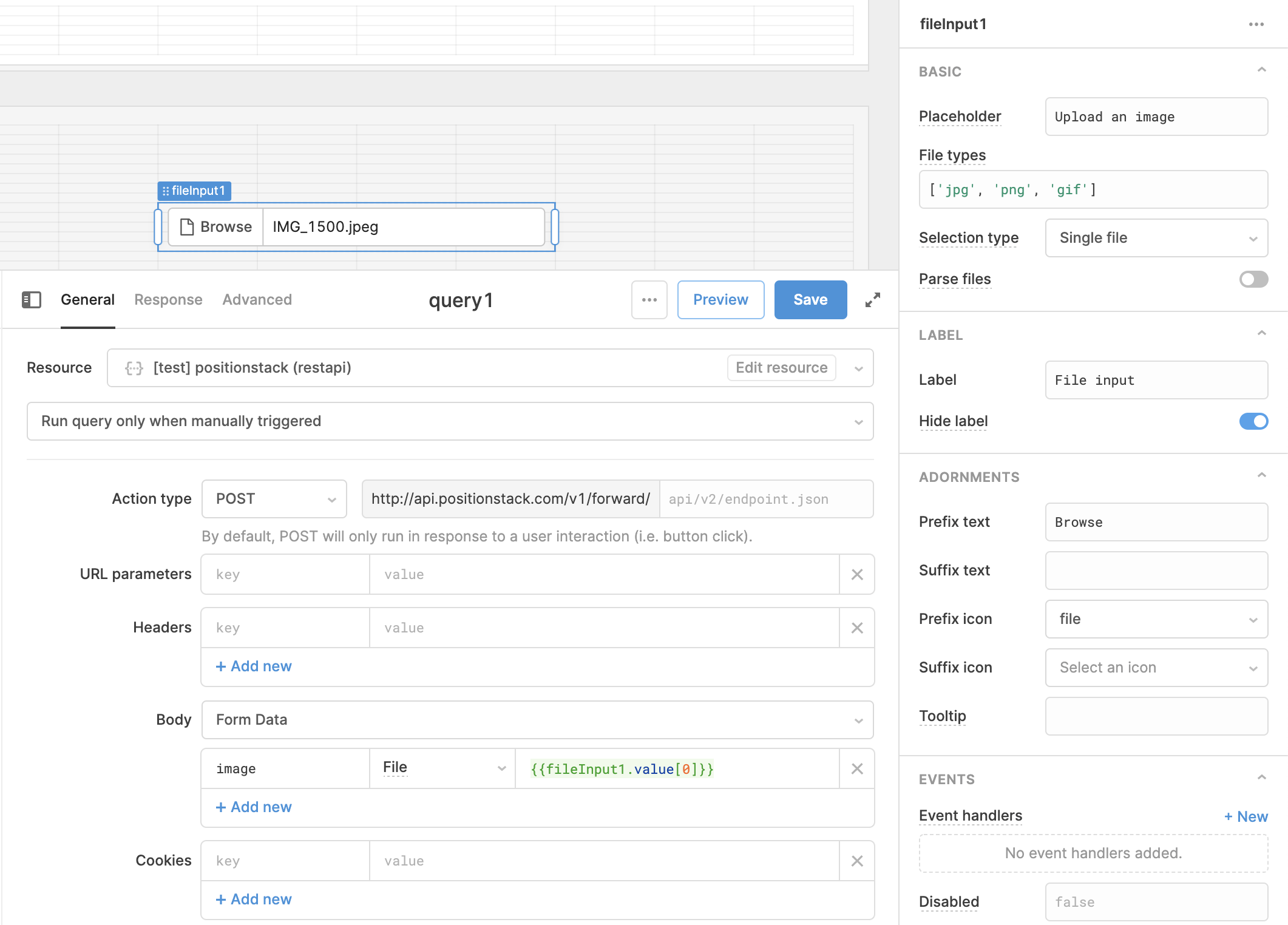Collapse the ADORNMENTS section
This screenshot has width=1288, height=925.
tap(1262, 476)
